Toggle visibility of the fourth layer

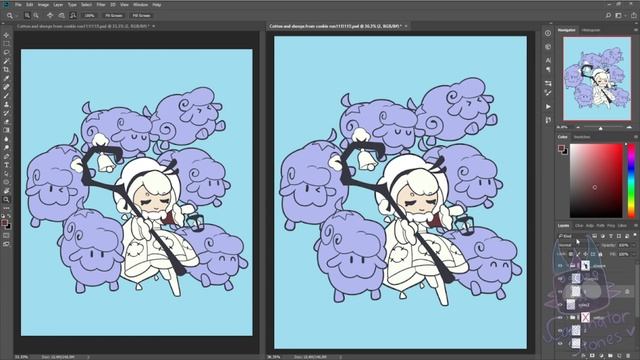click(x=561, y=304)
